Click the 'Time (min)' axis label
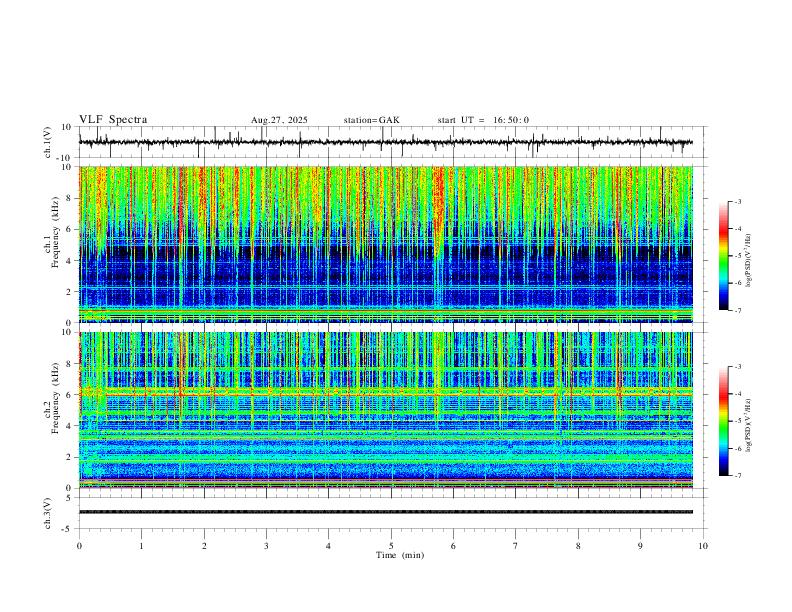The image size is (792, 612). (x=400, y=555)
